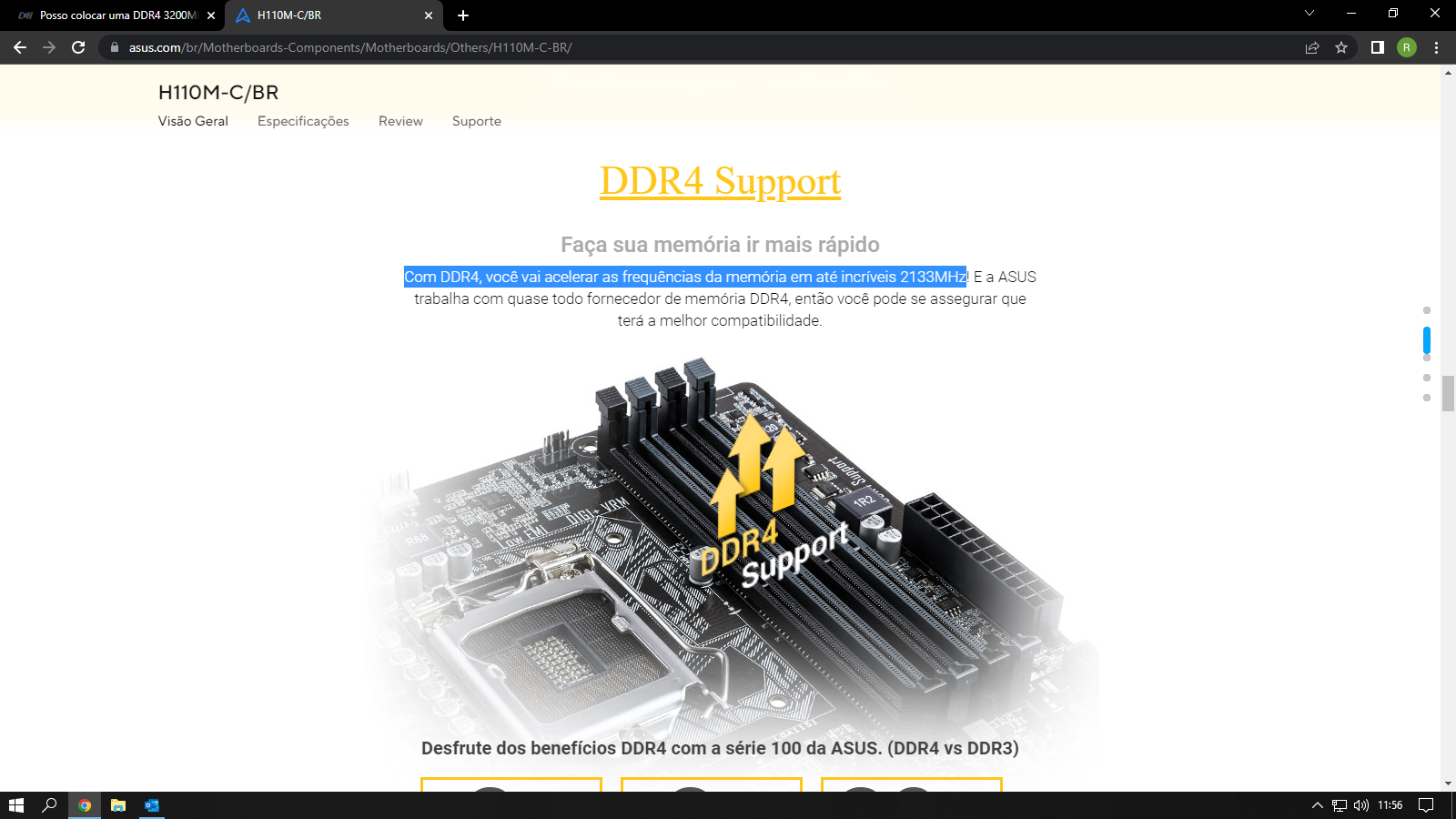Open Especificações section

pyautogui.click(x=303, y=121)
